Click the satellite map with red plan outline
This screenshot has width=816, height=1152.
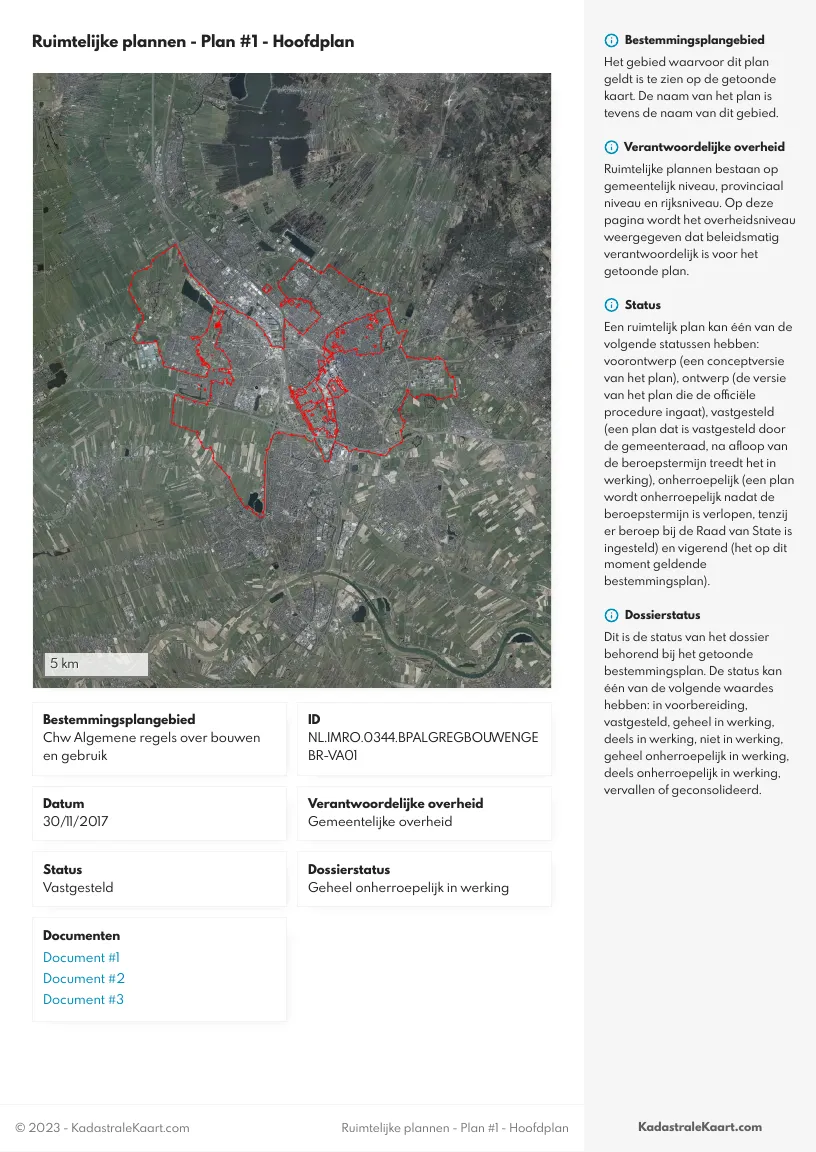[x=292, y=380]
